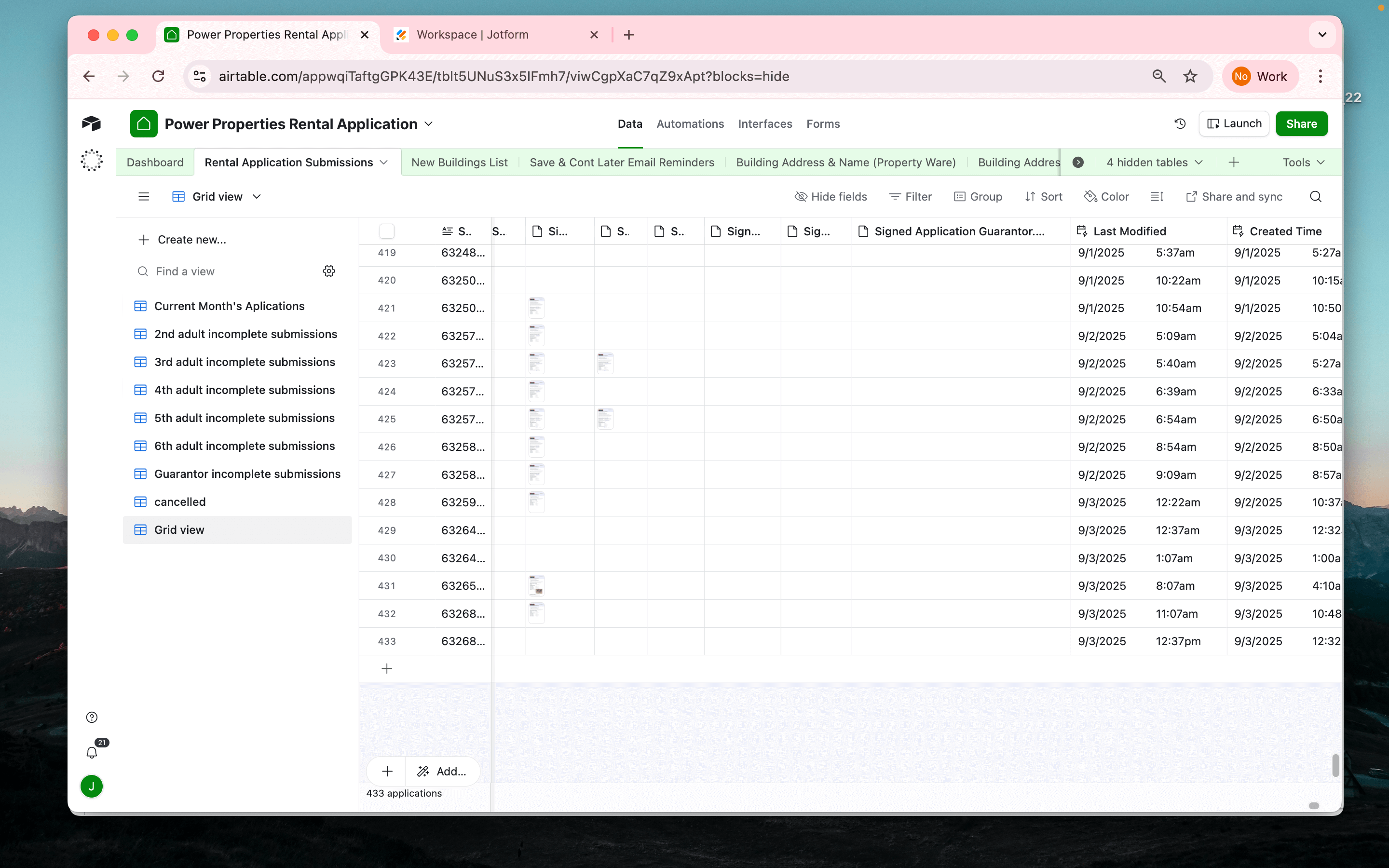Expand the 4 hidden tables dropdown

pos(1155,163)
